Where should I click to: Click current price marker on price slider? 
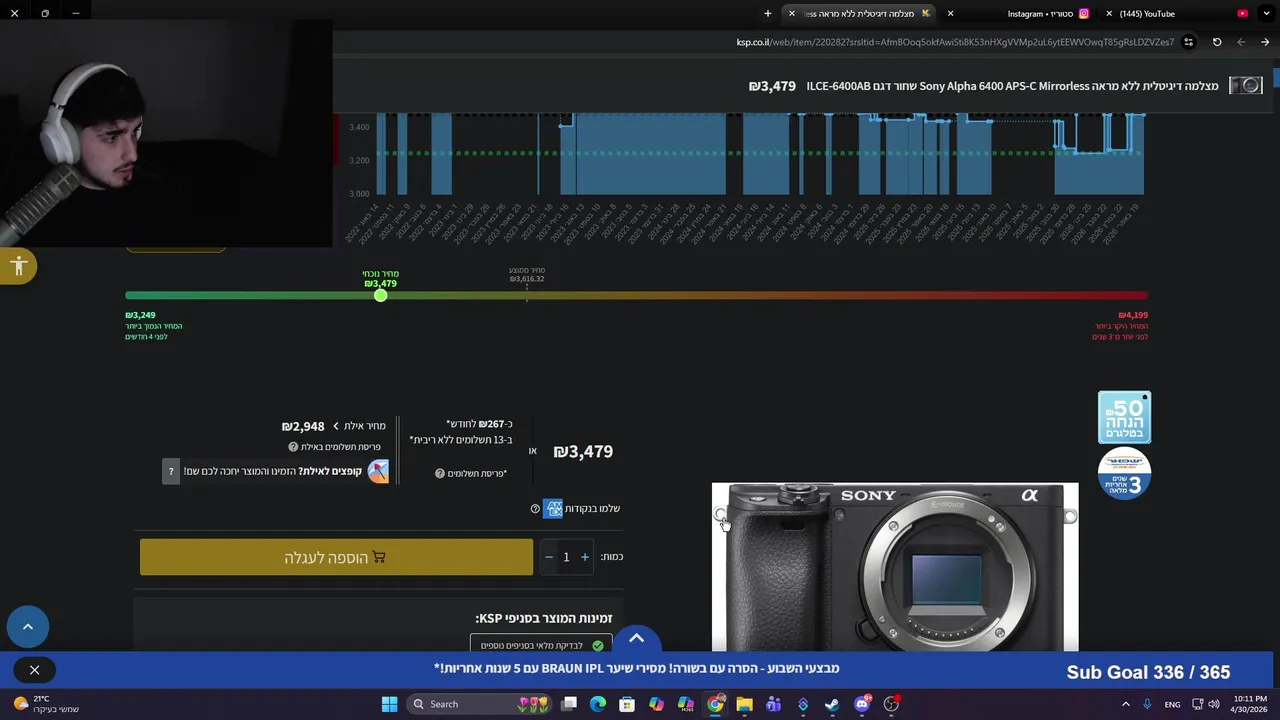point(380,295)
